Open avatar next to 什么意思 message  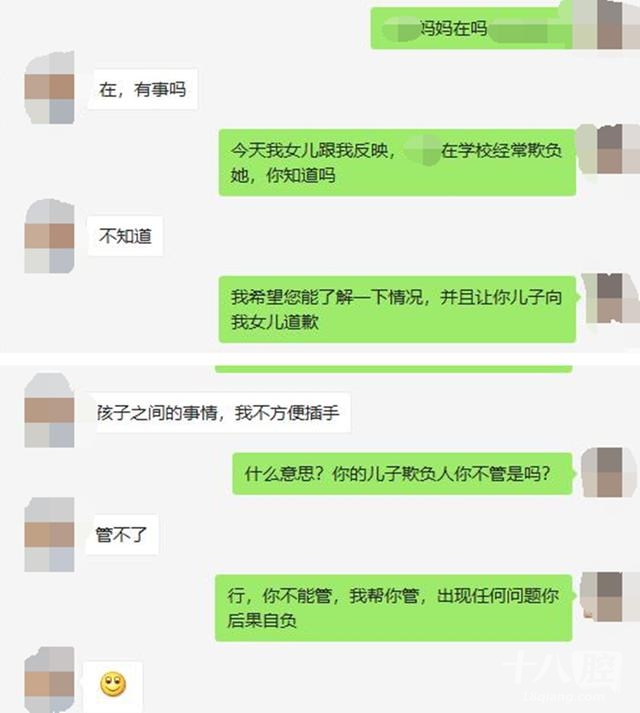tap(609, 472)
